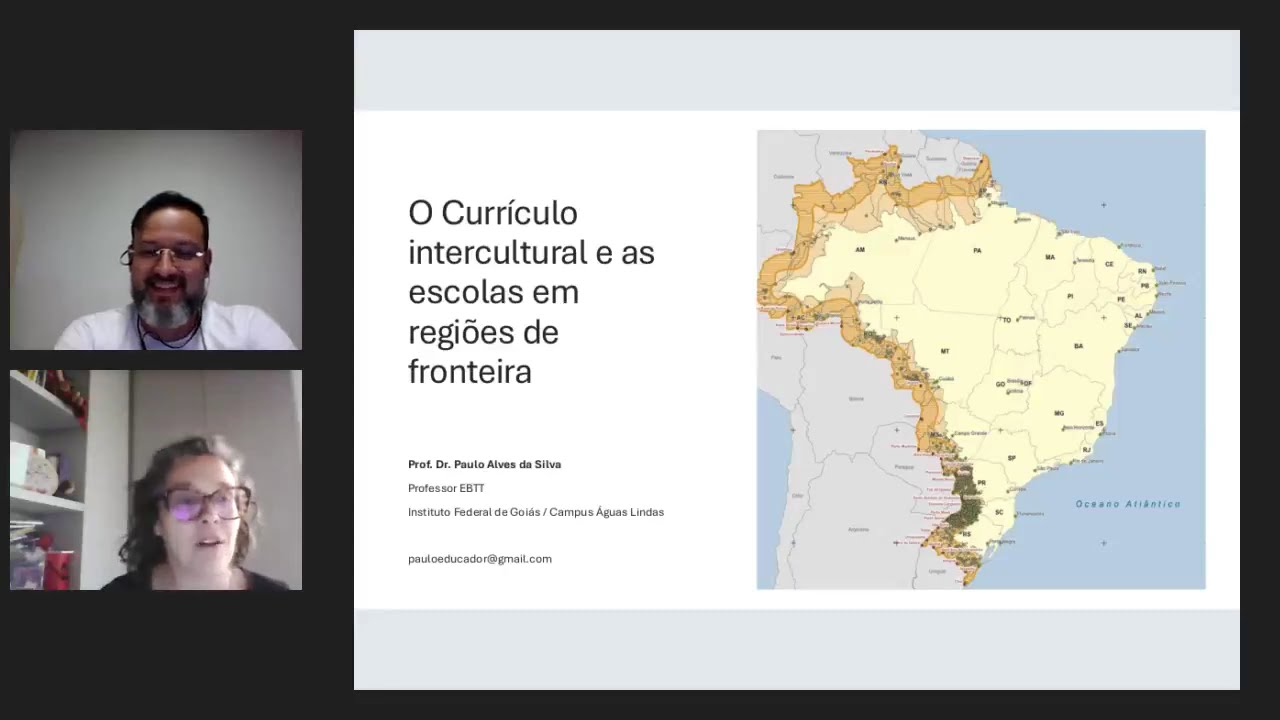Click the 'PA' state label on map
This screenshot has height=720, width=1280.
[x=977, y=250]
